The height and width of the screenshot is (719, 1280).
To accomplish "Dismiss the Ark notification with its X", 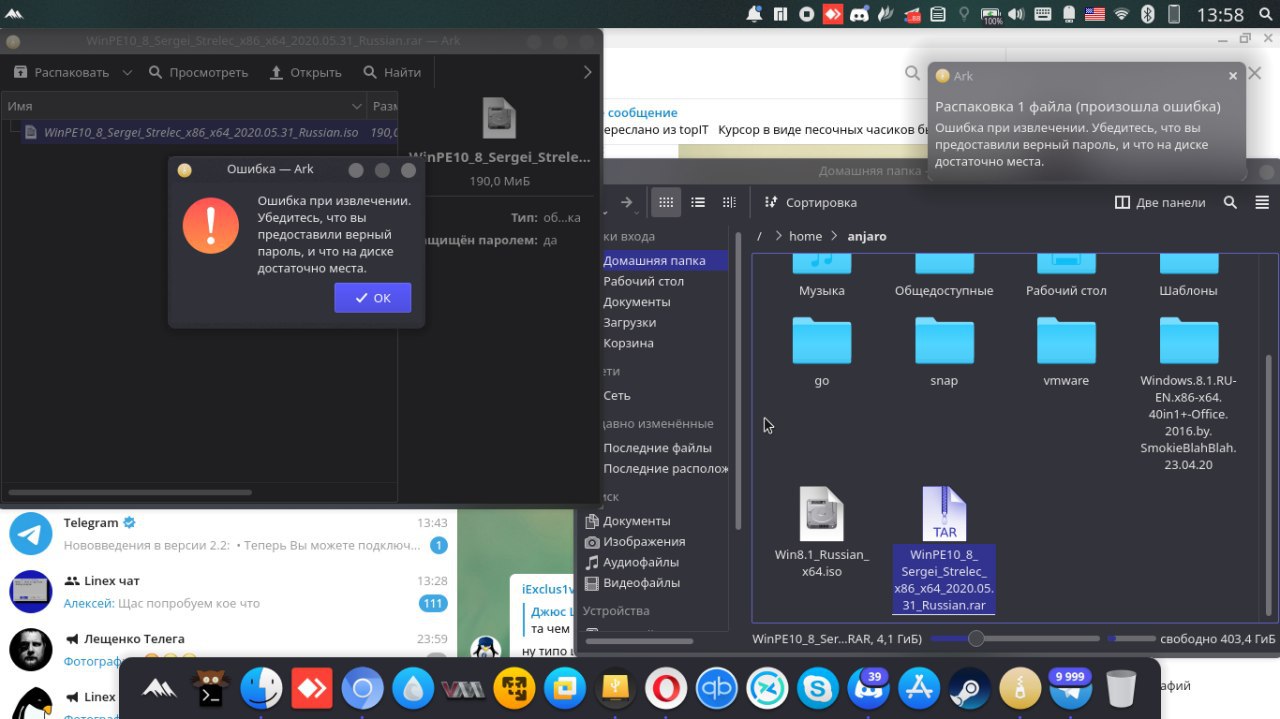I will click(1233, 76).
